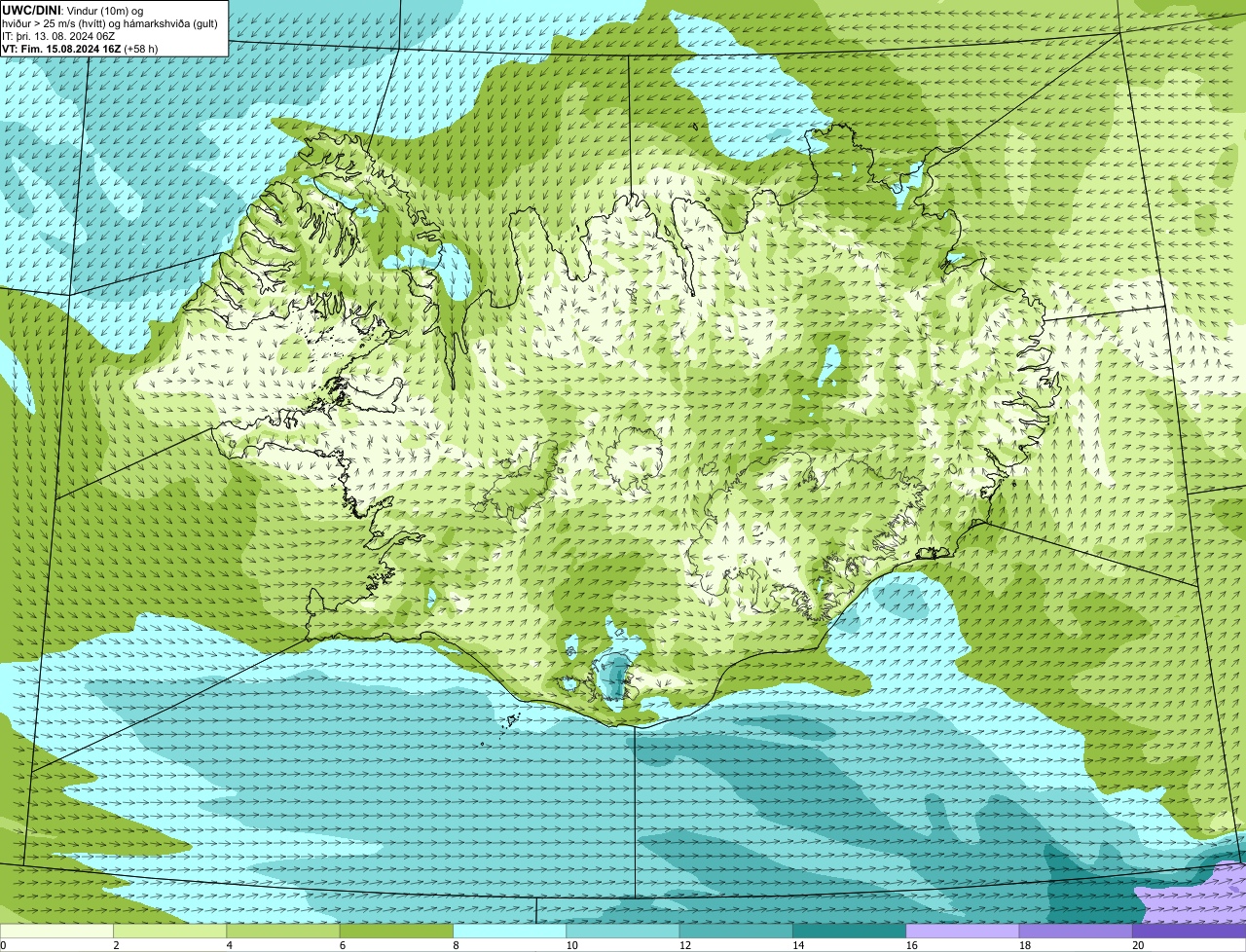Click the above-20 m/s dark violet legend swatch

pyautogui.click(x=1189, y=932)
